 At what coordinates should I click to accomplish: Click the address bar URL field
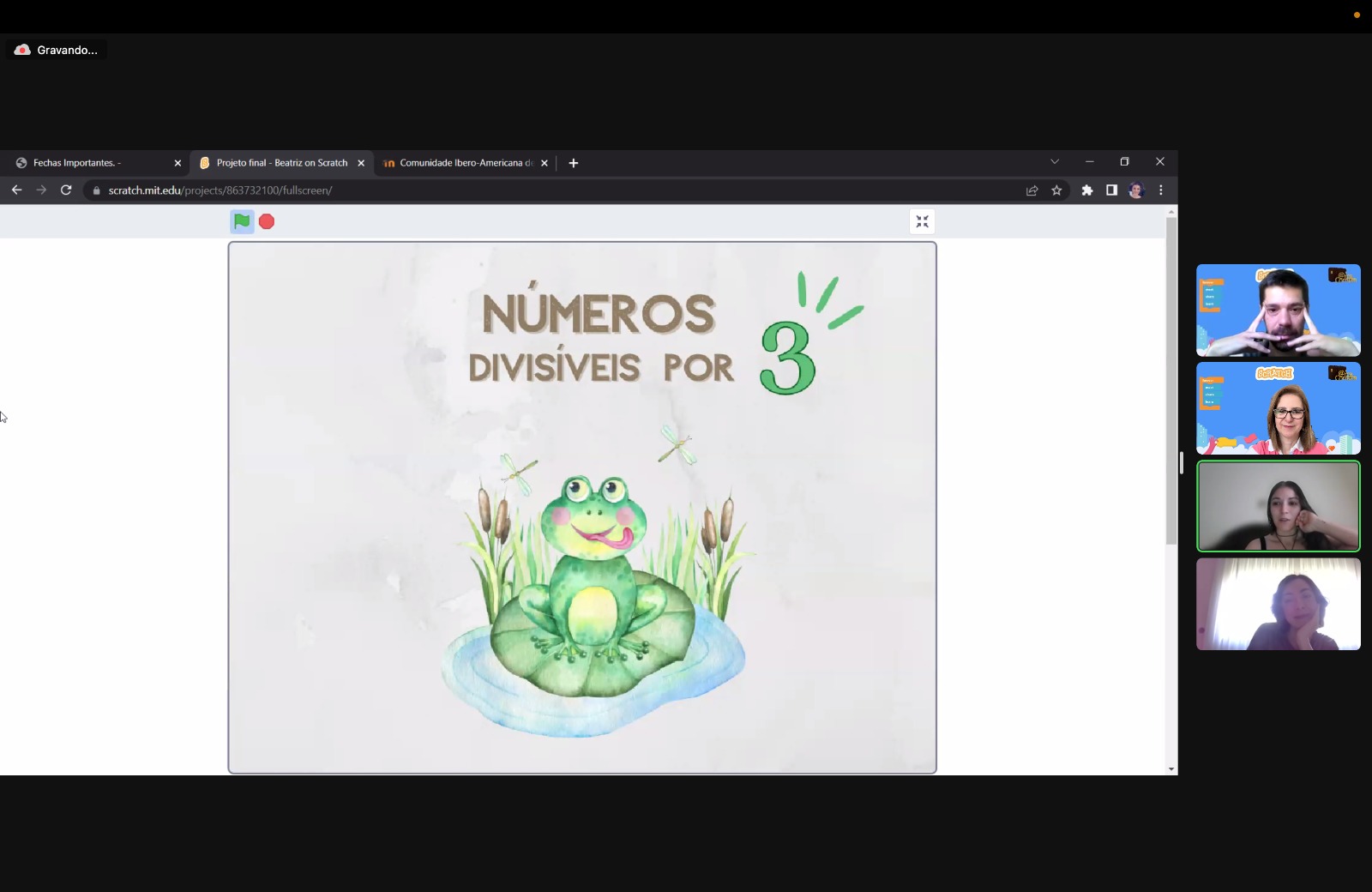(557, 190)
